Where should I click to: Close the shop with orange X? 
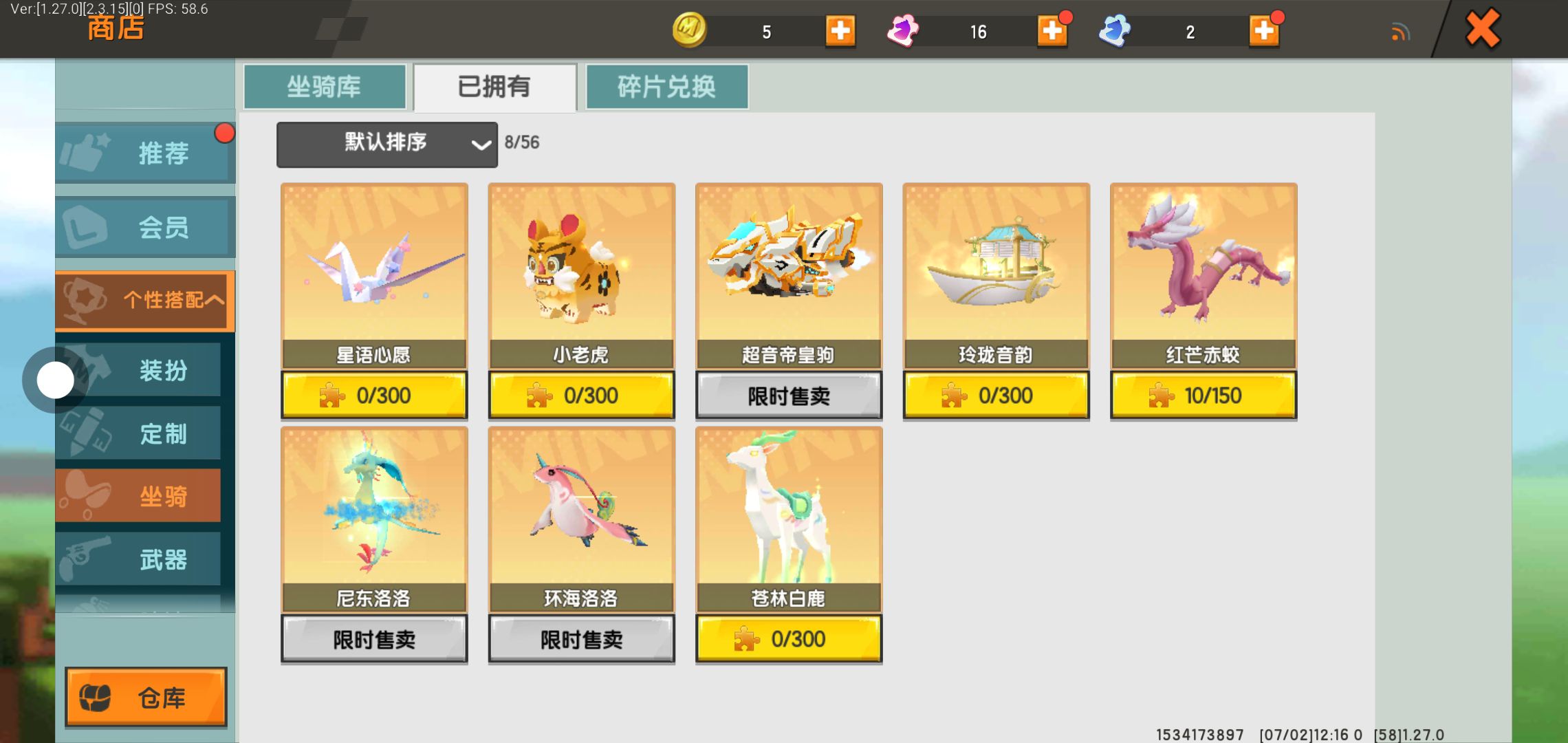point(1483,29)
